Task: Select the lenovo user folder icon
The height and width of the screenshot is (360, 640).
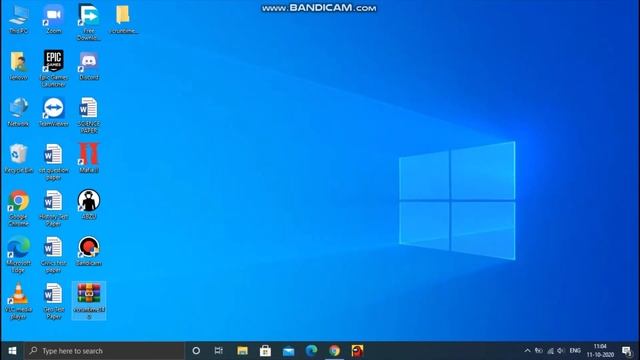Action: click(x=18, y=66)
